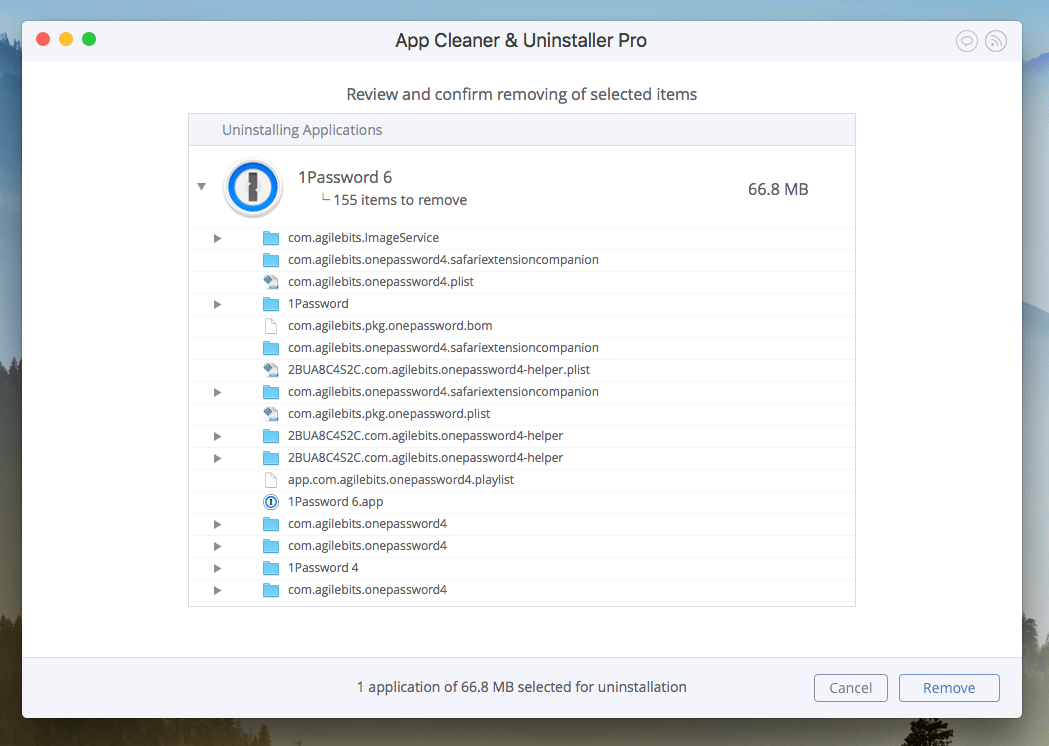
Task: Open the RSS news feed icon
Action: (996, 41)
